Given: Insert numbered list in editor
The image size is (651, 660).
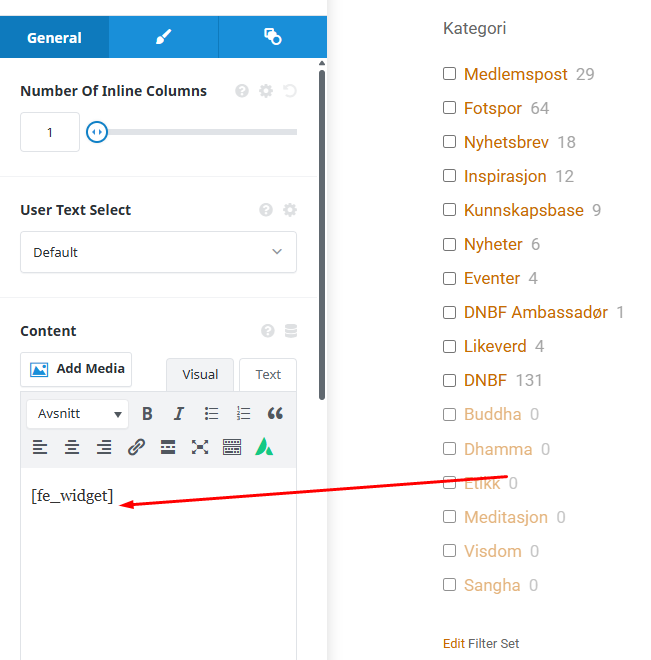Looking at the screenshot, I should [x=243, y=414].
